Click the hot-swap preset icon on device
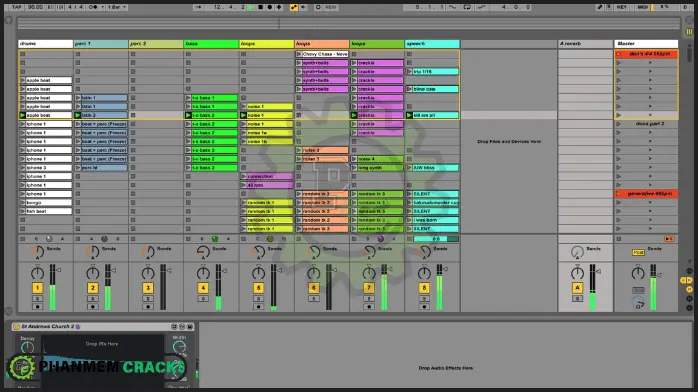The width and height of the screenshot is (698, 392). pyautogui.click(x=182, y=327)
